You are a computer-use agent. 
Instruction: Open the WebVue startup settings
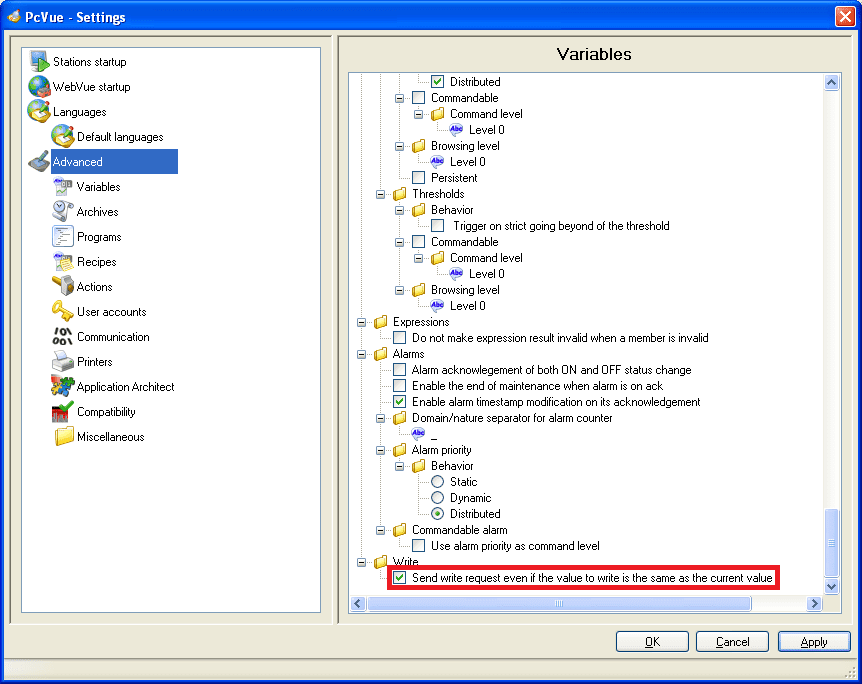pyautogui.click(x=91, y=86)
